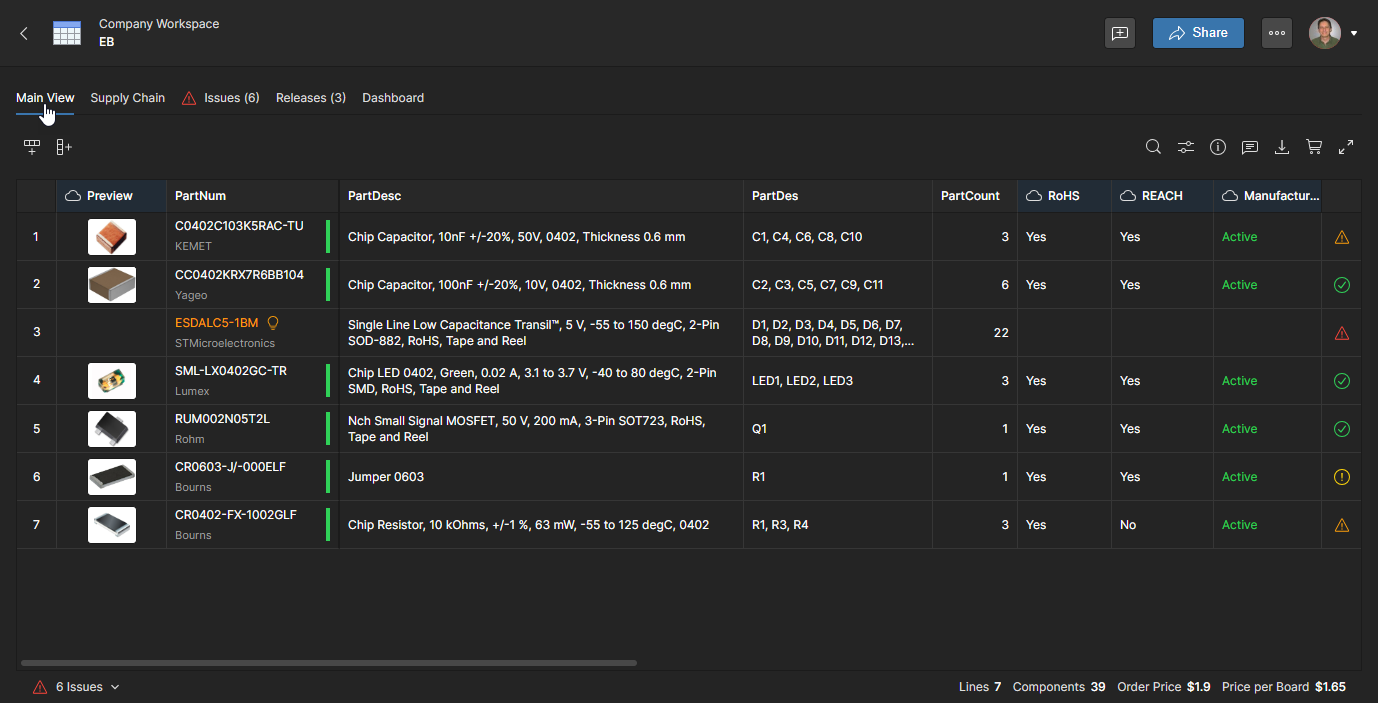Click the download BOM icon

tap(1281, 147)
